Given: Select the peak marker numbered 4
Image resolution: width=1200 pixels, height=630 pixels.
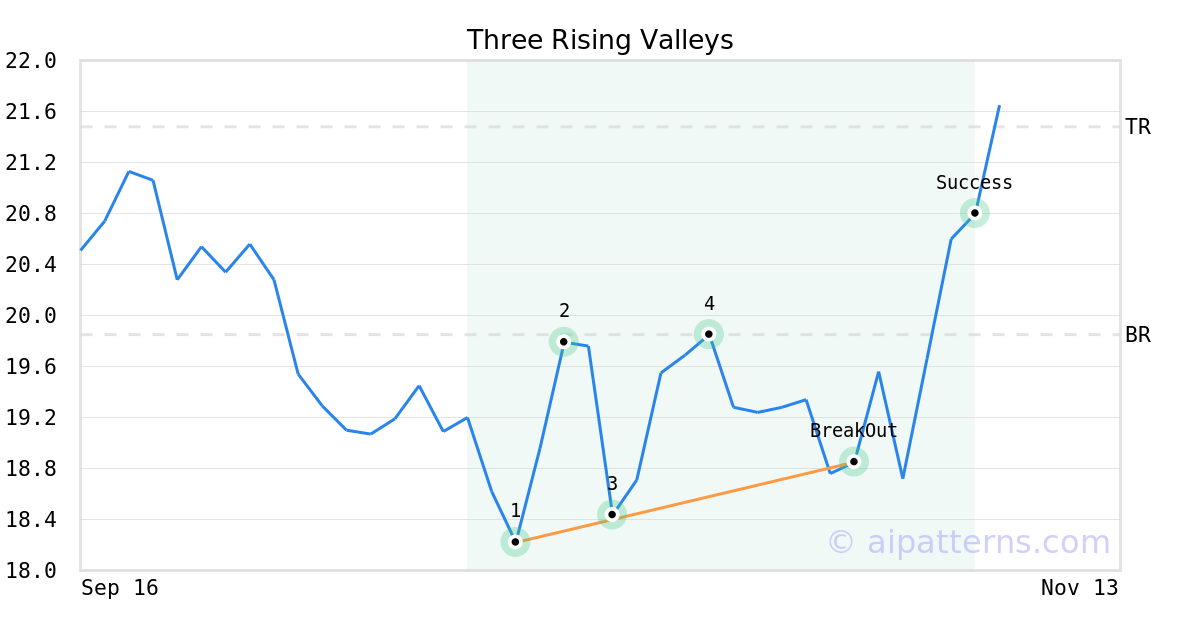Looking at the screenshot, I should 708,334.
